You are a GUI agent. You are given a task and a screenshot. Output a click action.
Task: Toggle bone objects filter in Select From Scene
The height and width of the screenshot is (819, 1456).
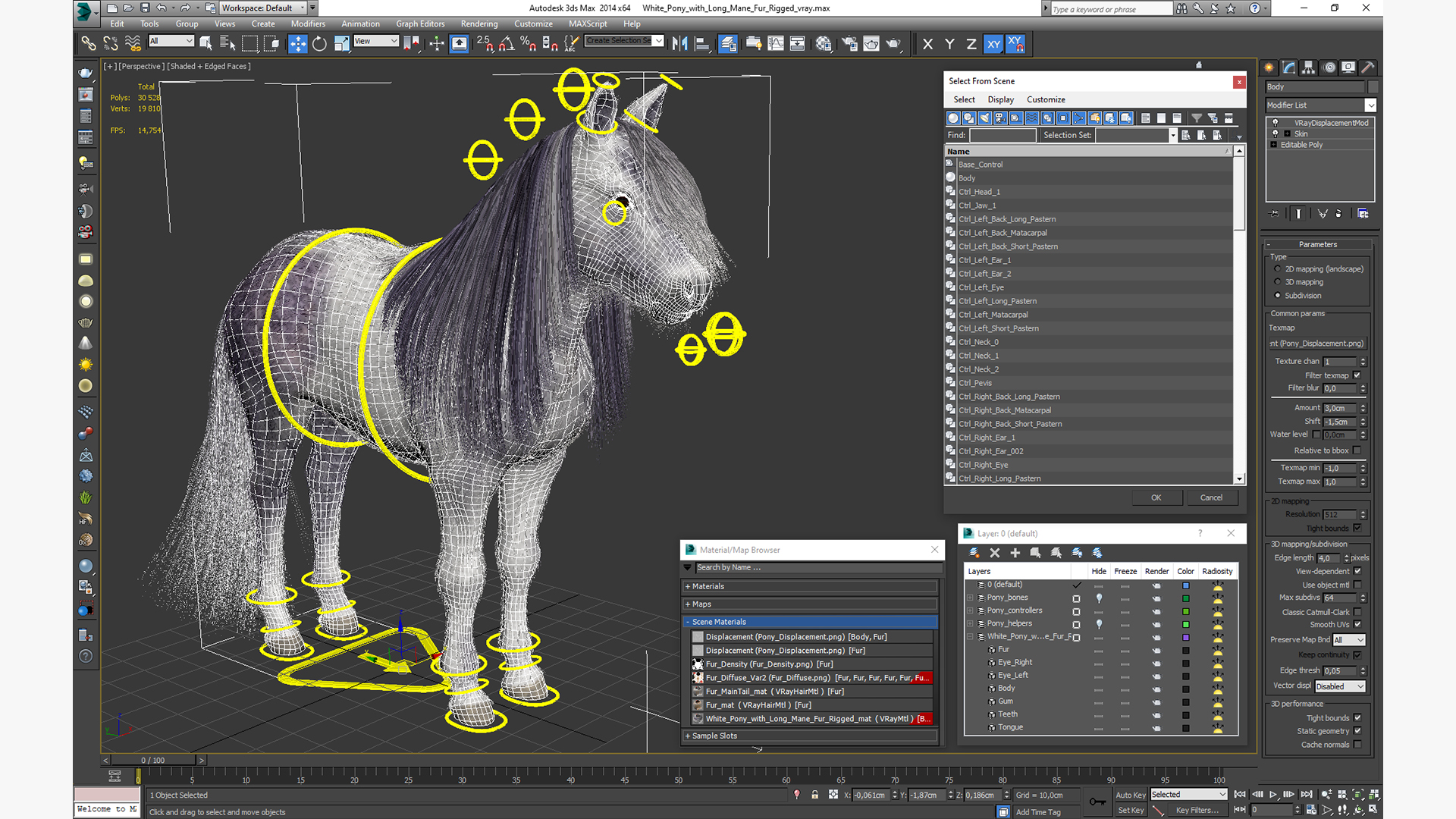pyautogui.click(x=1079, y=118)
